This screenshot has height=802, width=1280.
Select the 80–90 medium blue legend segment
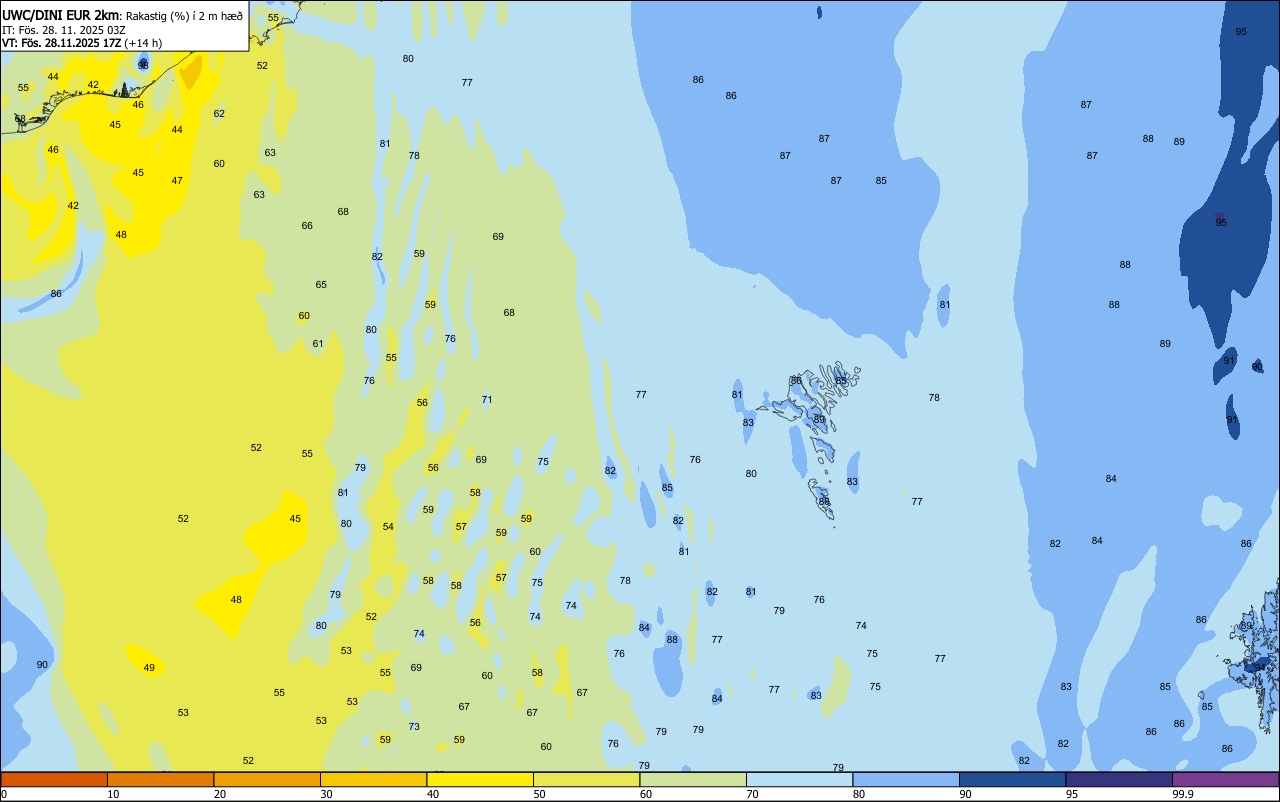(x=906, y=779)
